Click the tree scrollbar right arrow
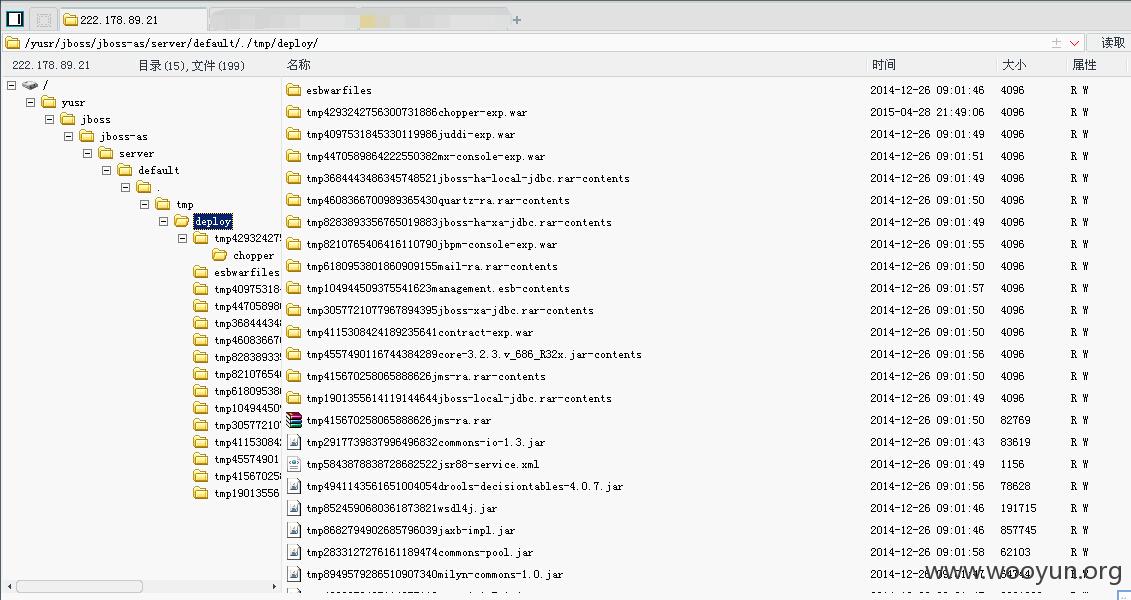Screen dimensions: 1131x600 click(274, 587)
